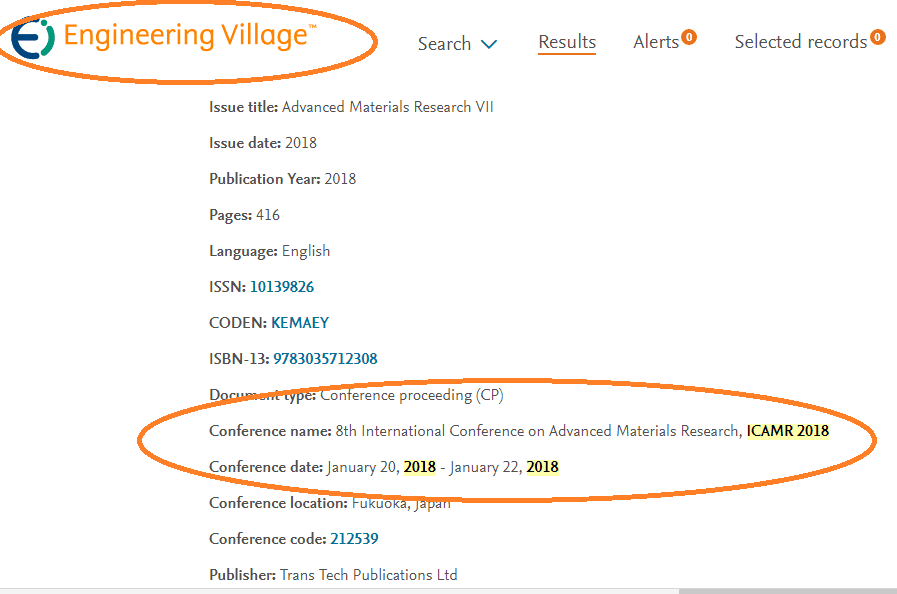897x594 pixels.
Task: Click the highlighted ICAMR 2018 term
Action: pos(788,431)
